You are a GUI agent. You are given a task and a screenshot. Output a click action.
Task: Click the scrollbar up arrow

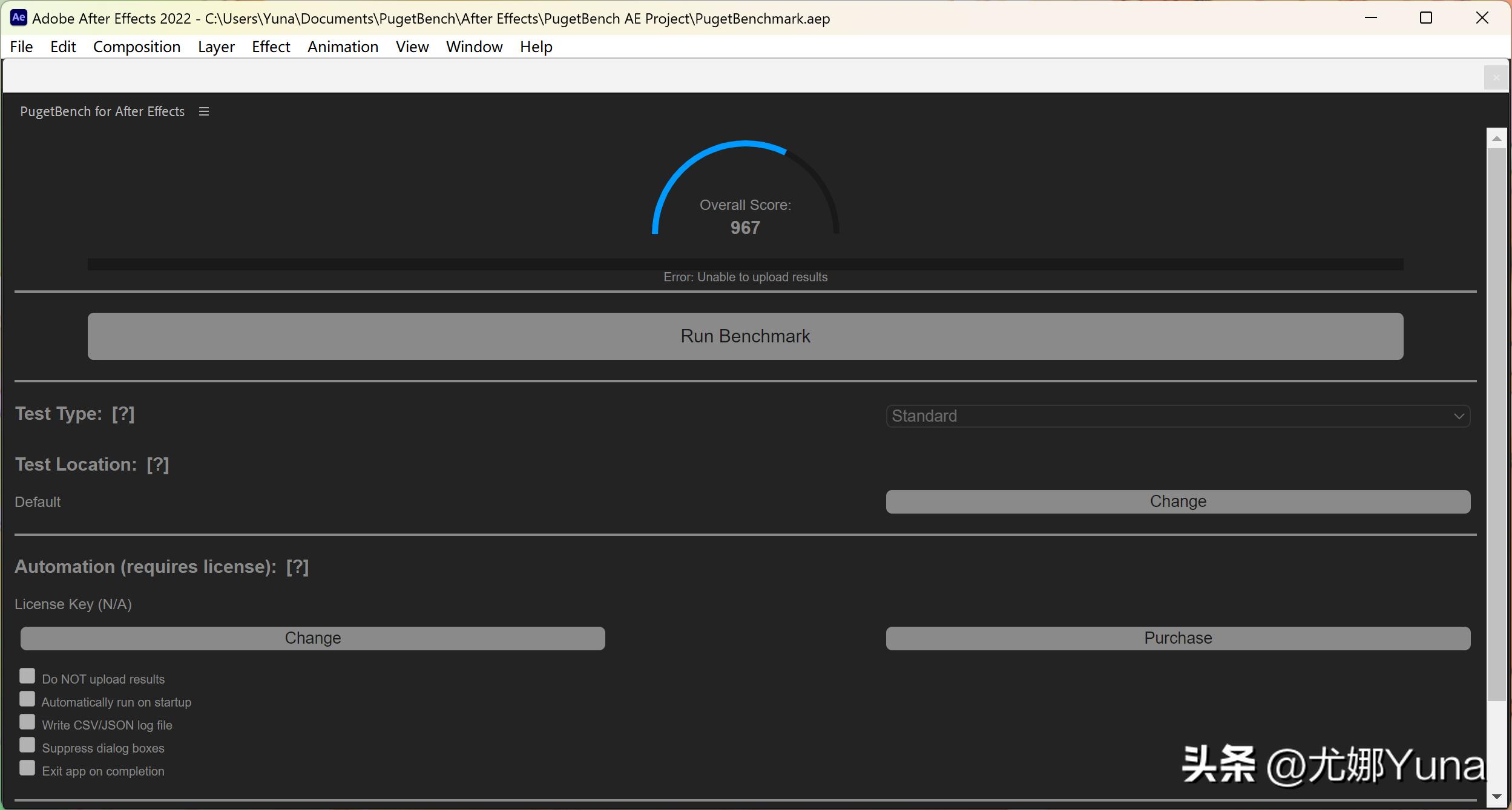1496,139
